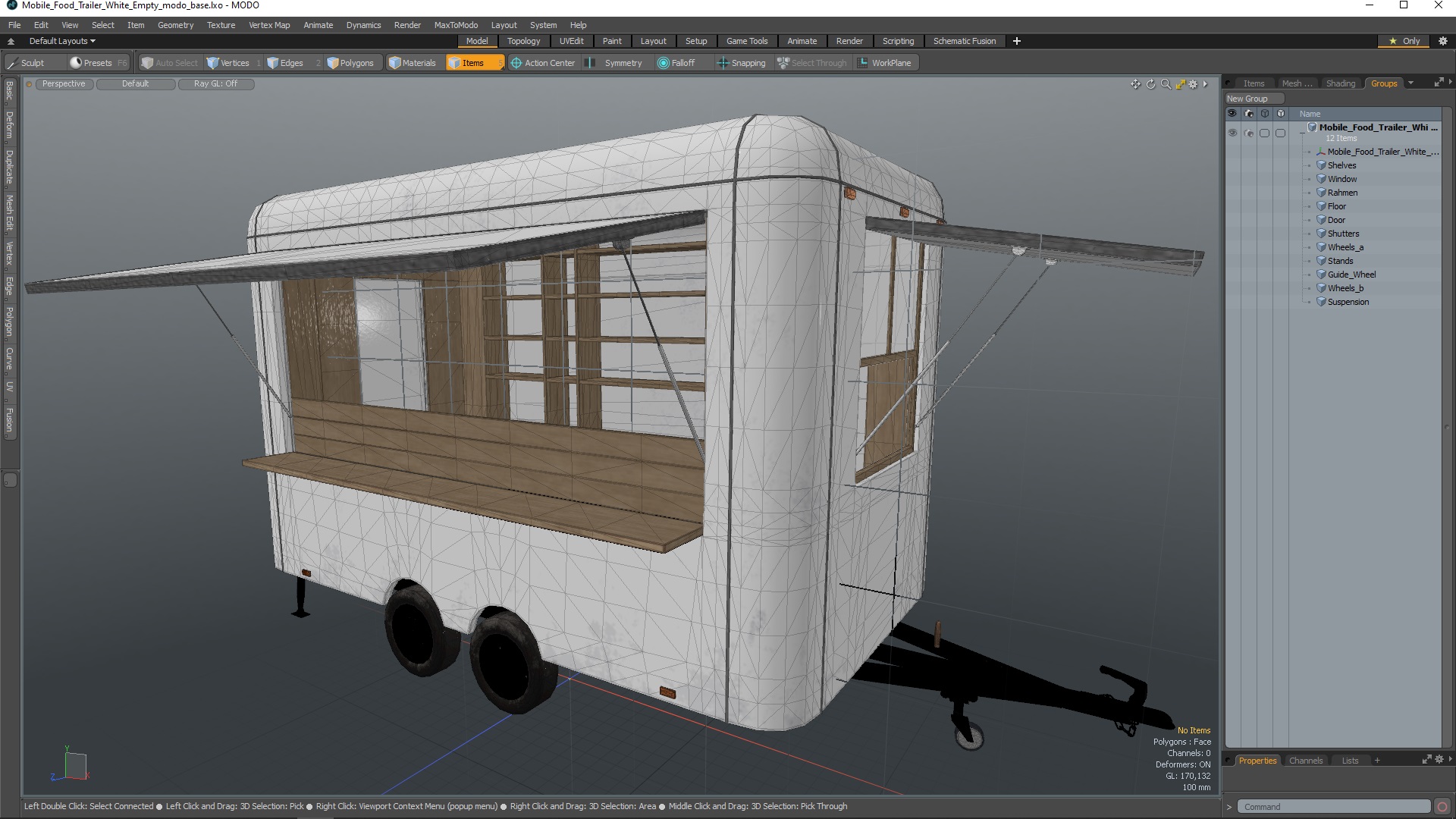Switch to the Shading panel tab

1340,83
